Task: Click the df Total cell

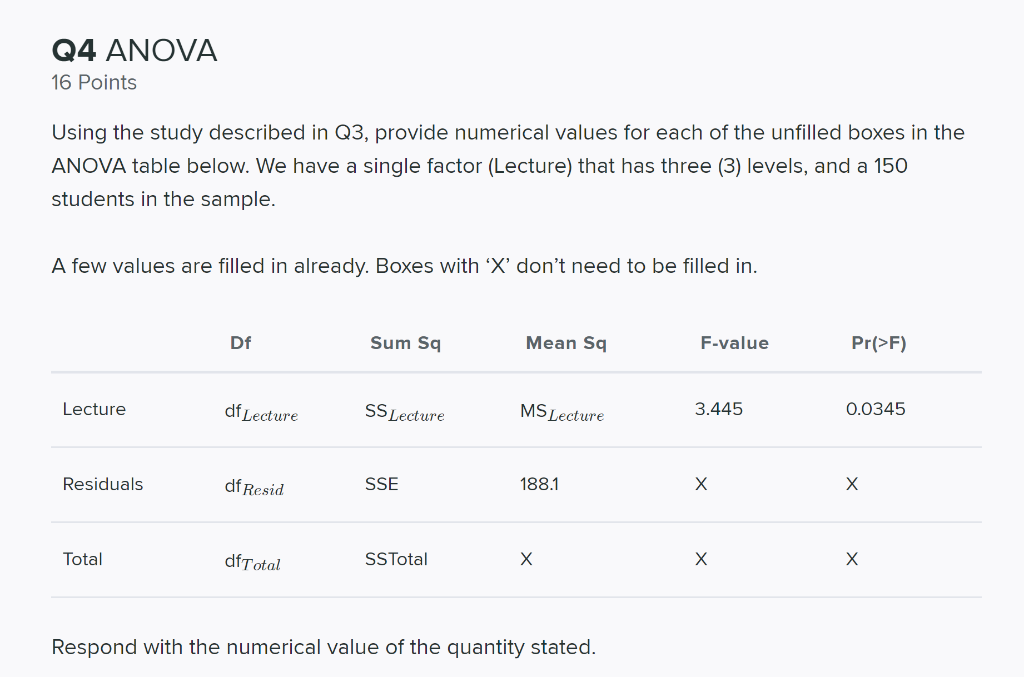Action: coord(253,562)
